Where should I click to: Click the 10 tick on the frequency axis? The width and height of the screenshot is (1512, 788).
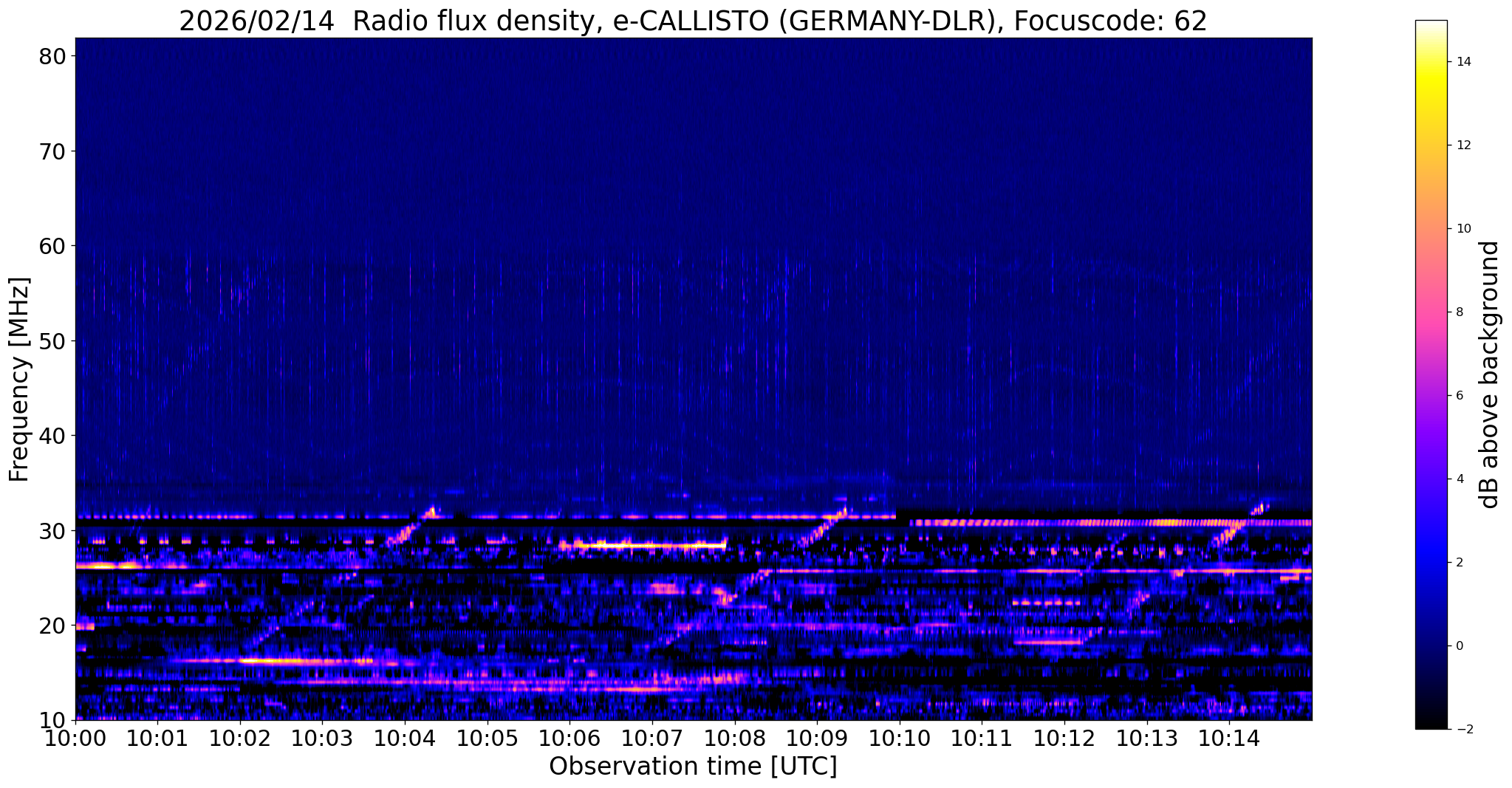tap(54, 720)
